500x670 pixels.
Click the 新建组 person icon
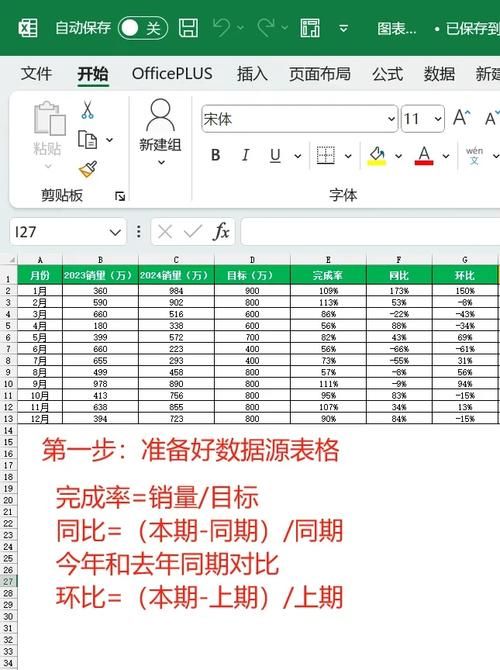click(x=160, y=115)
